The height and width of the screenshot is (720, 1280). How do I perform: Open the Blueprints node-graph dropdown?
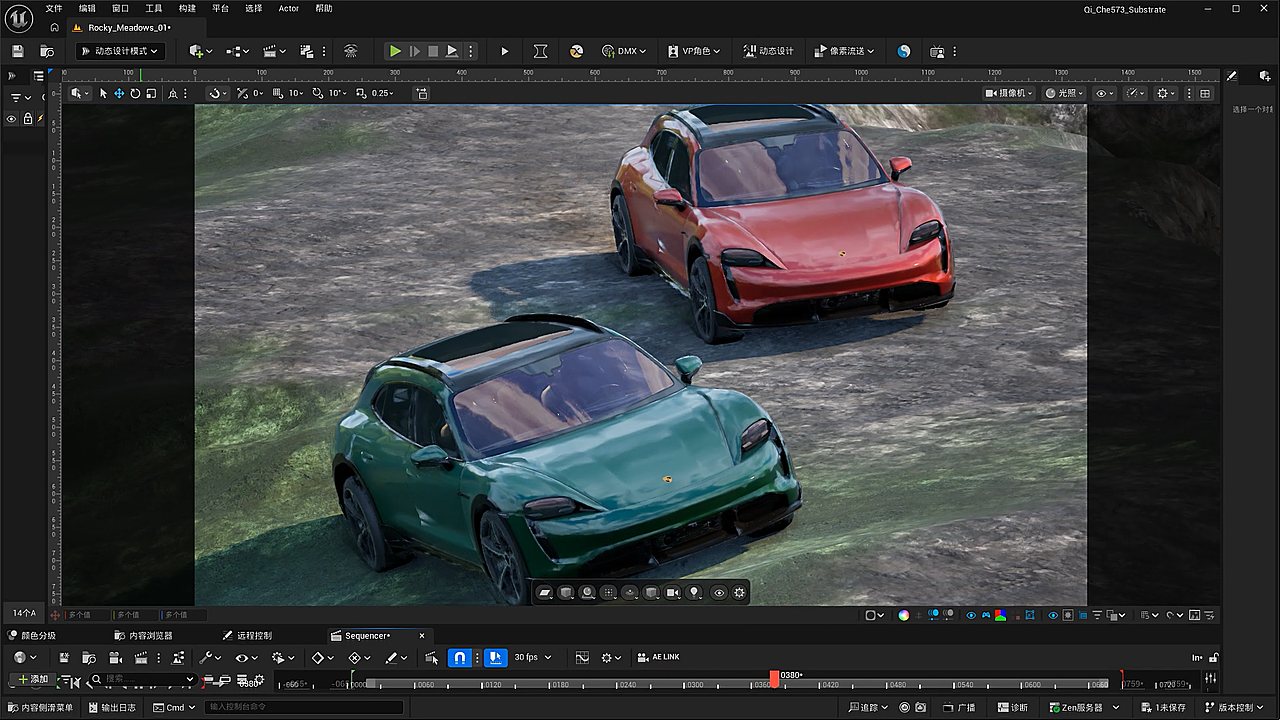236,51
